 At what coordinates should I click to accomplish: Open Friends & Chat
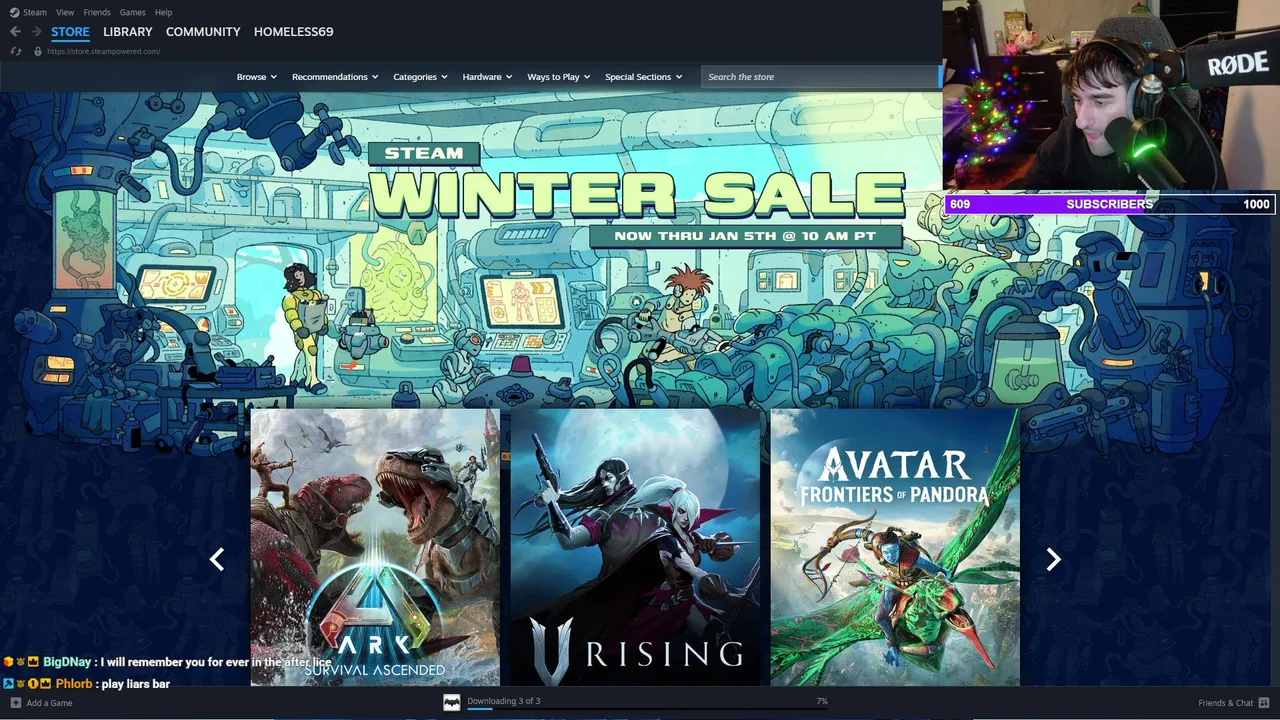(1225, 703)
